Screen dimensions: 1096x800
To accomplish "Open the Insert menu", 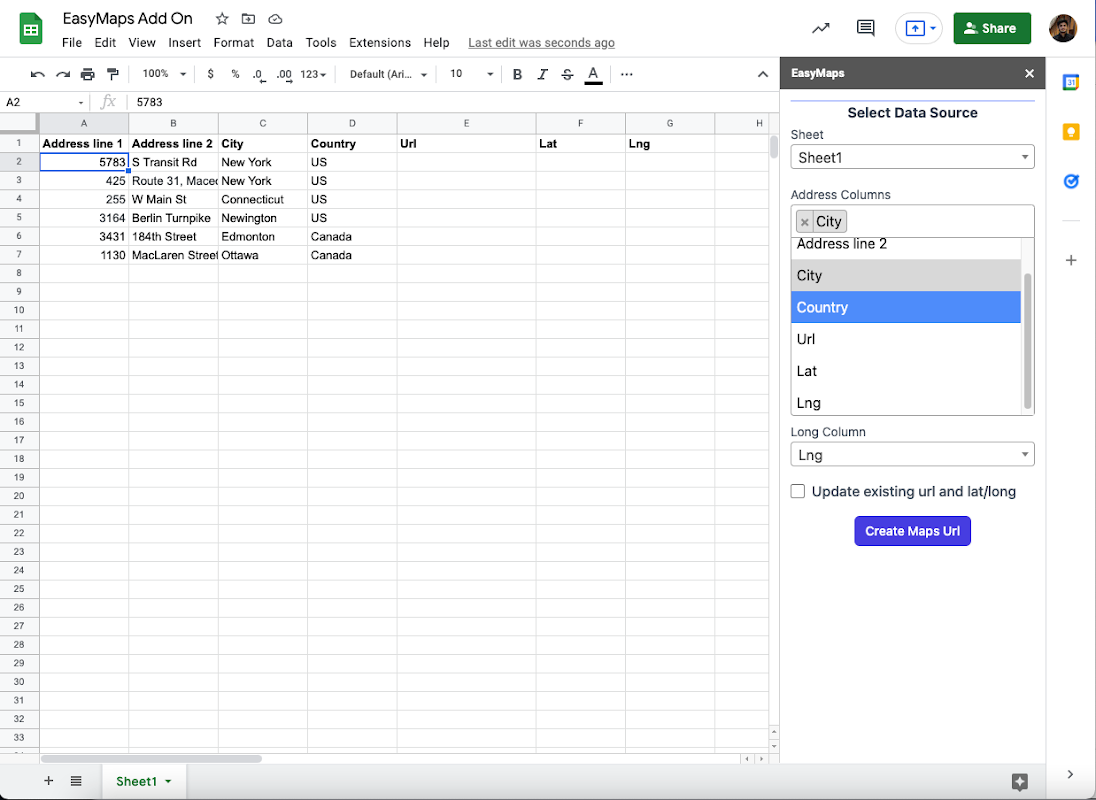I will [x=185, y=43].
